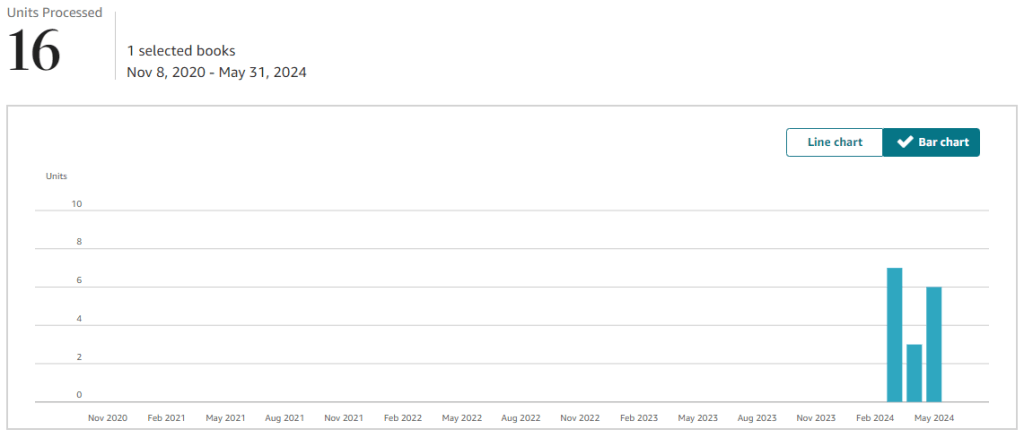This screenshot has width=1024, height=438.
Task: Click the shortest bar with 3 units
Action: click(914, 373)
